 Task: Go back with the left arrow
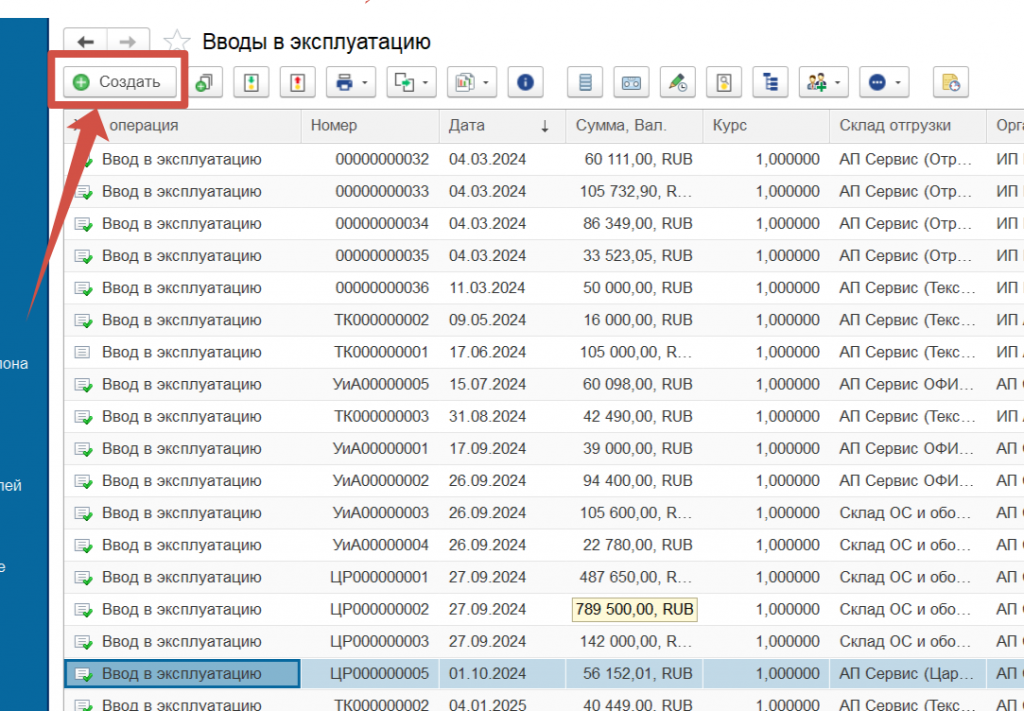[86, 42]
